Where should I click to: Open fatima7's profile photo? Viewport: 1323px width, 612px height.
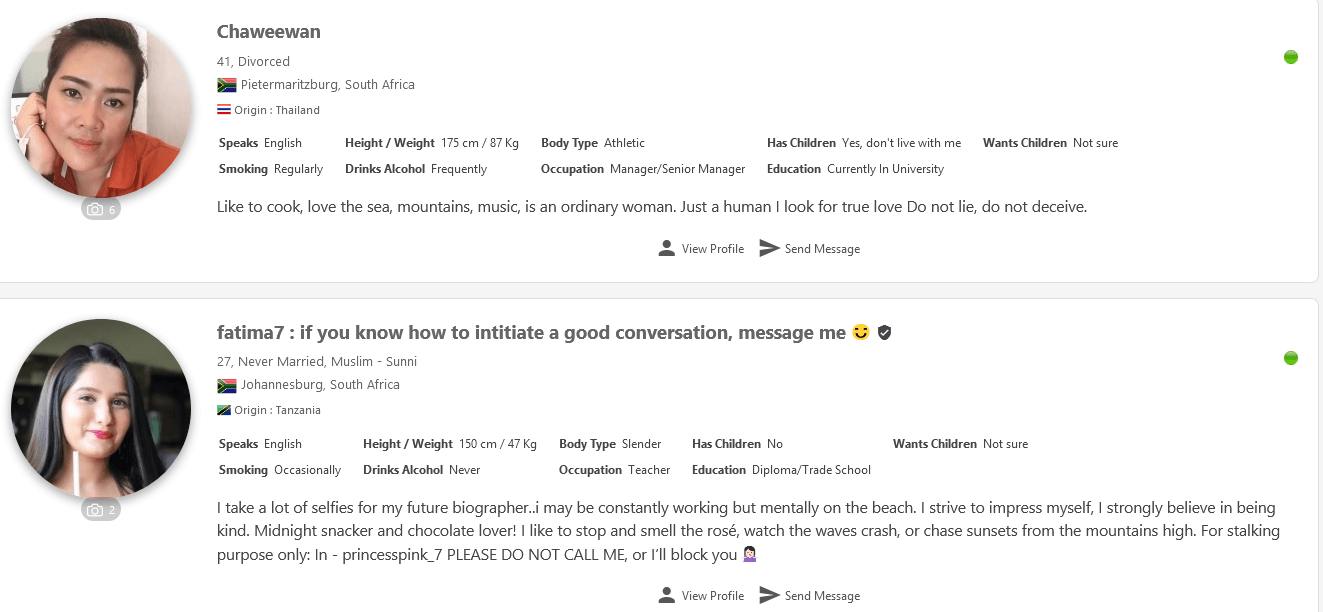tap(101, 408)
